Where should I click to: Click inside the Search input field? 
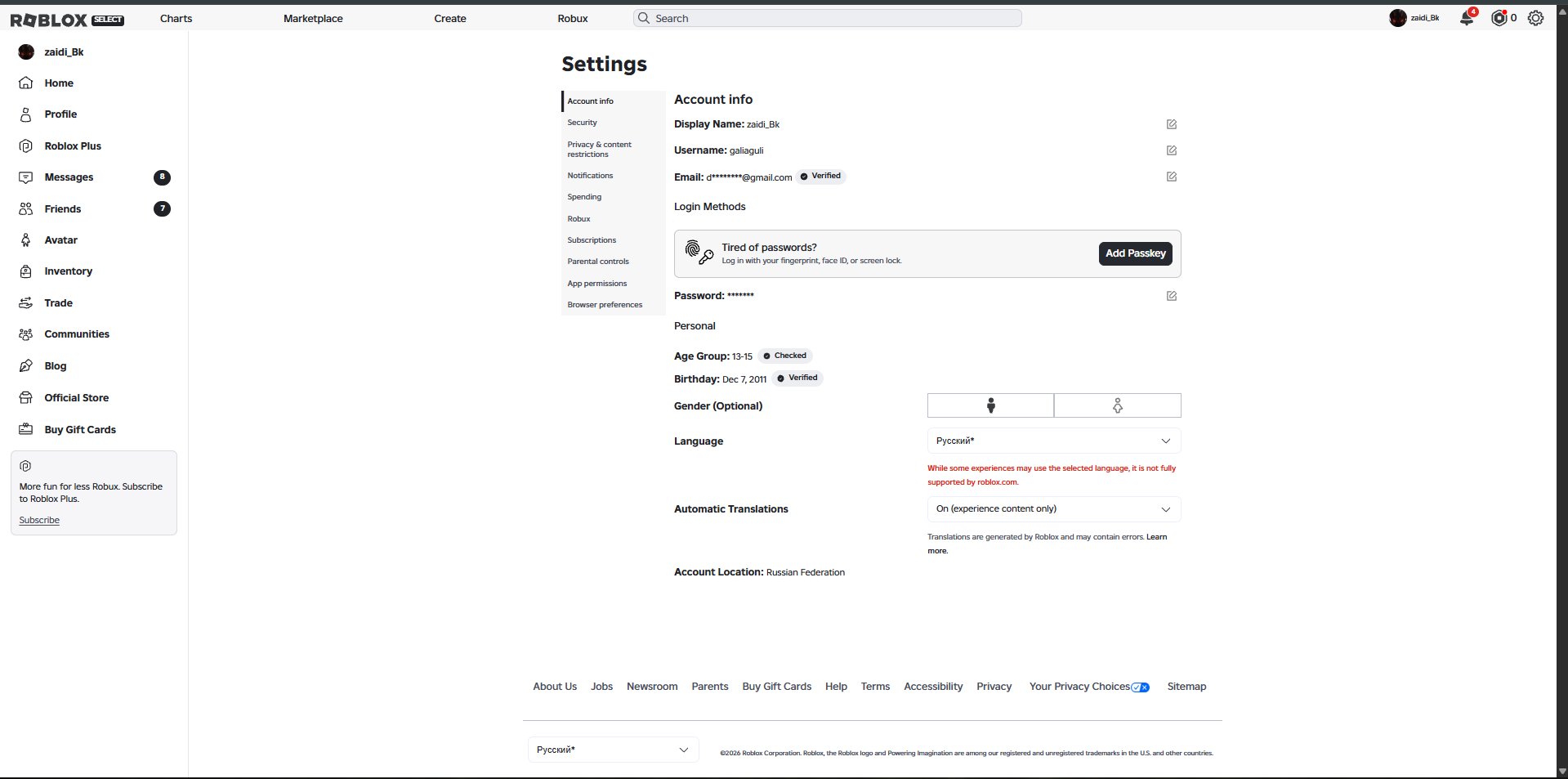(827, 18)
